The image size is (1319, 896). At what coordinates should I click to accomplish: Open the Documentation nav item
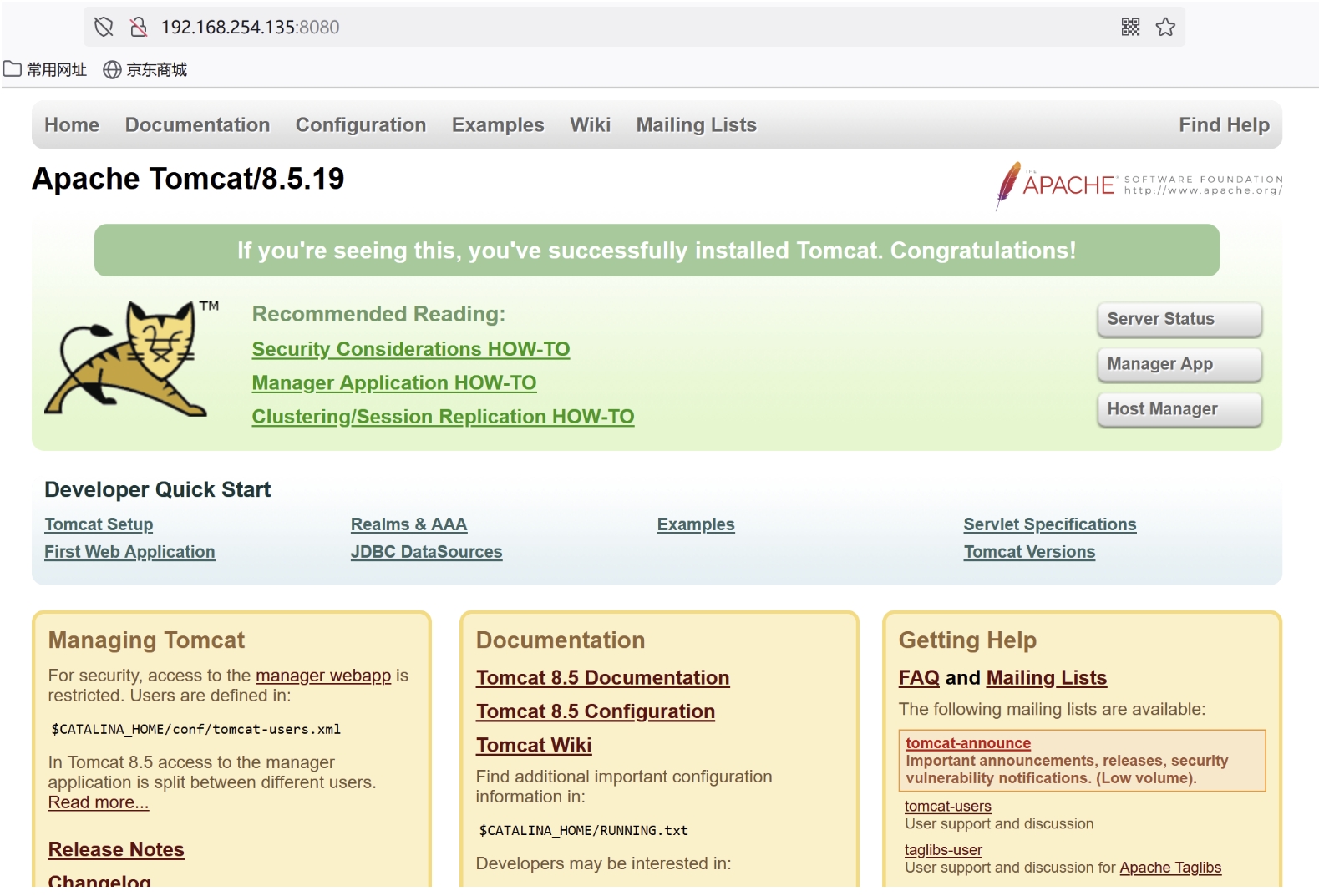point(198,124)
